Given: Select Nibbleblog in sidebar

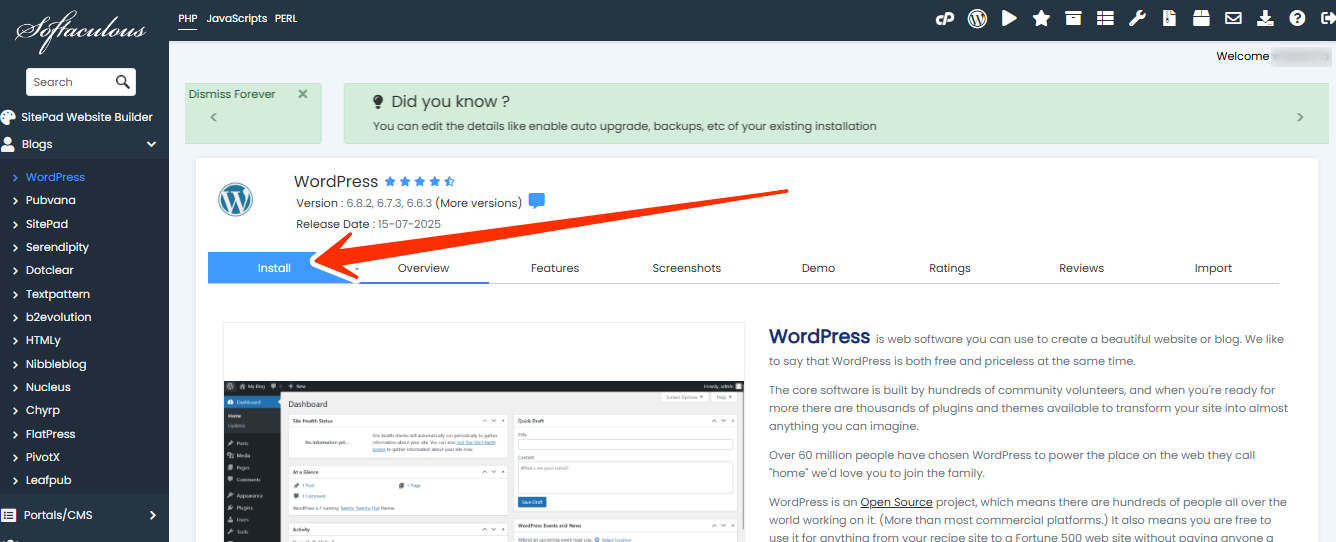Looking at the screenshot, I should click(x=56, y=364).
